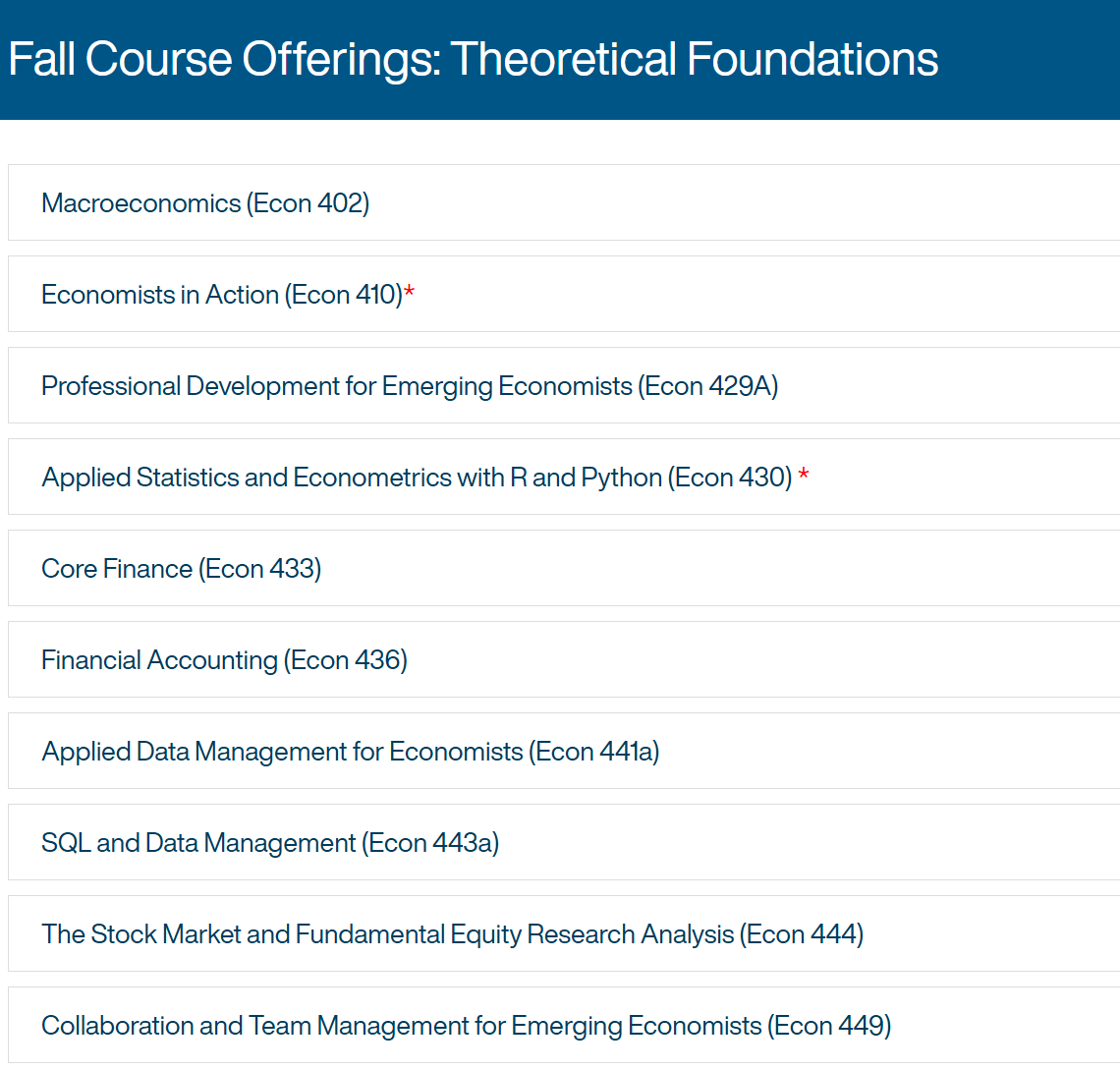The image size is (1120, 1070).
Task: Open Applied Statistics and Econometrics (Econ 430)
Action: [564, 478]
